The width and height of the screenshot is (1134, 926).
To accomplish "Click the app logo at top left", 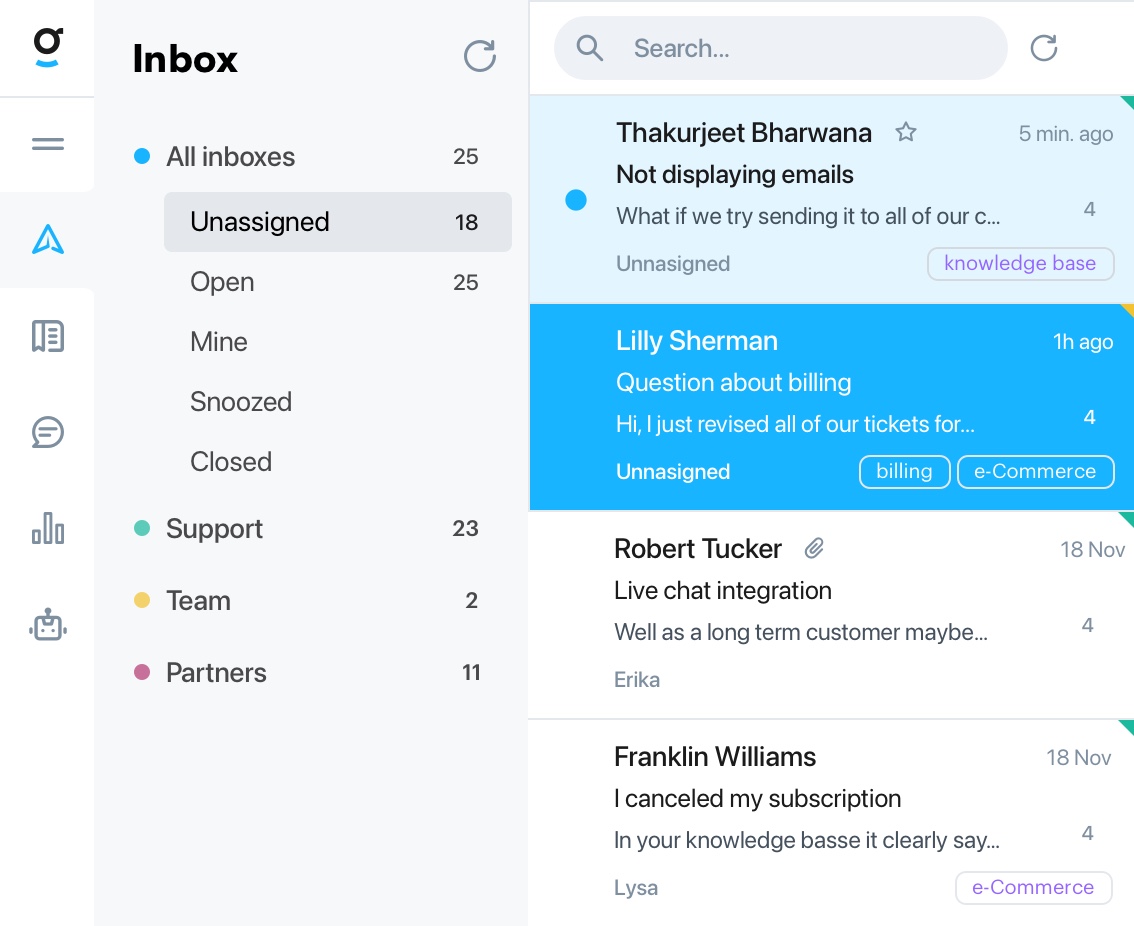I will [48, 48].
